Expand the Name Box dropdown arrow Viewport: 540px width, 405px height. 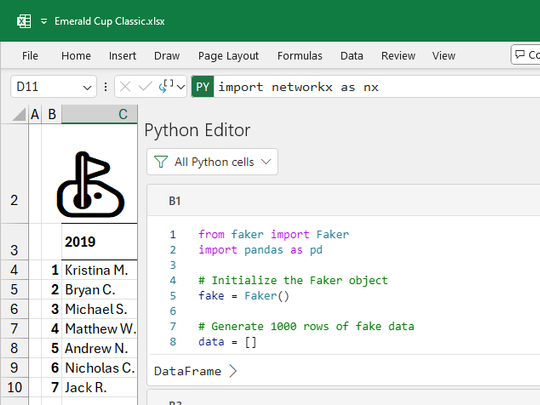pos(87,87)
